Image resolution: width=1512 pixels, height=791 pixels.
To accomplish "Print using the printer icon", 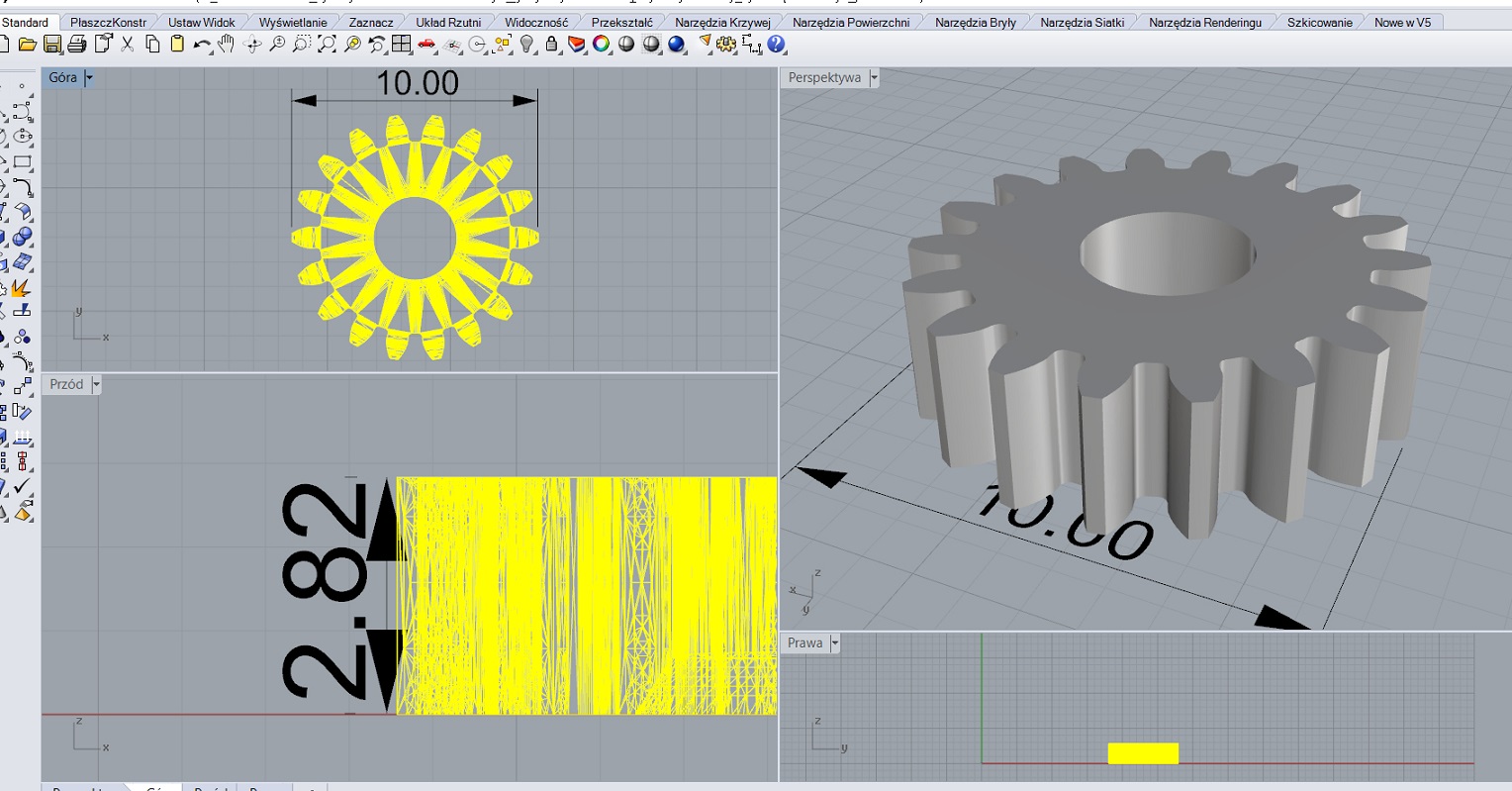I will point(77,44).
